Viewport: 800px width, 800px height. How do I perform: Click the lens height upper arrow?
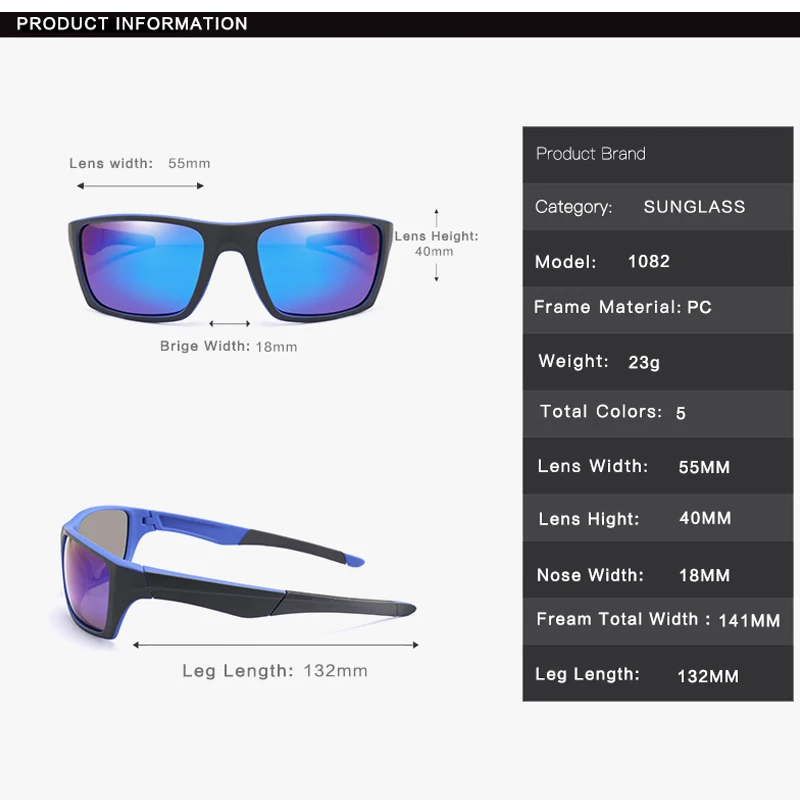click(436, 217)
